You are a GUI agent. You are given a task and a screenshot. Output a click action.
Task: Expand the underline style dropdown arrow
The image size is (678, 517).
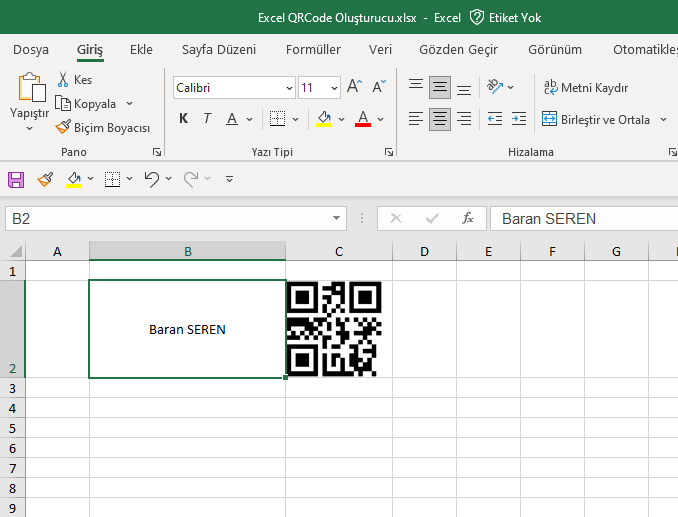[x=249, y=119]
